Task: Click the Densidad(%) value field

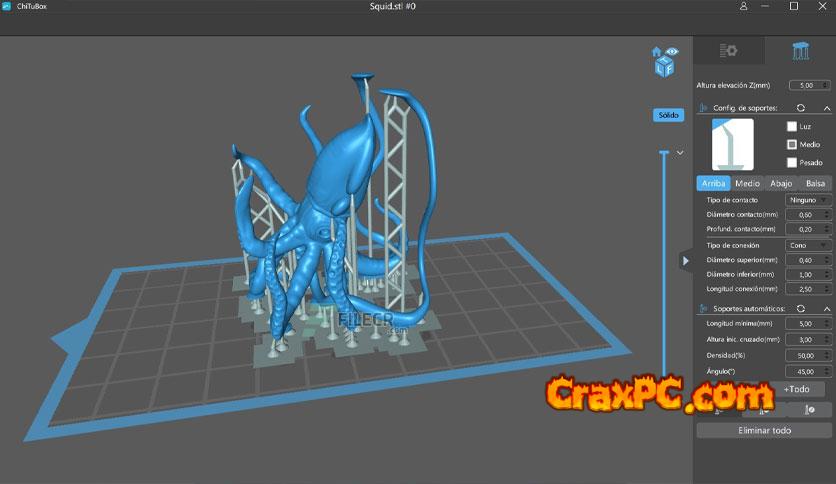Action: [808, 356]
